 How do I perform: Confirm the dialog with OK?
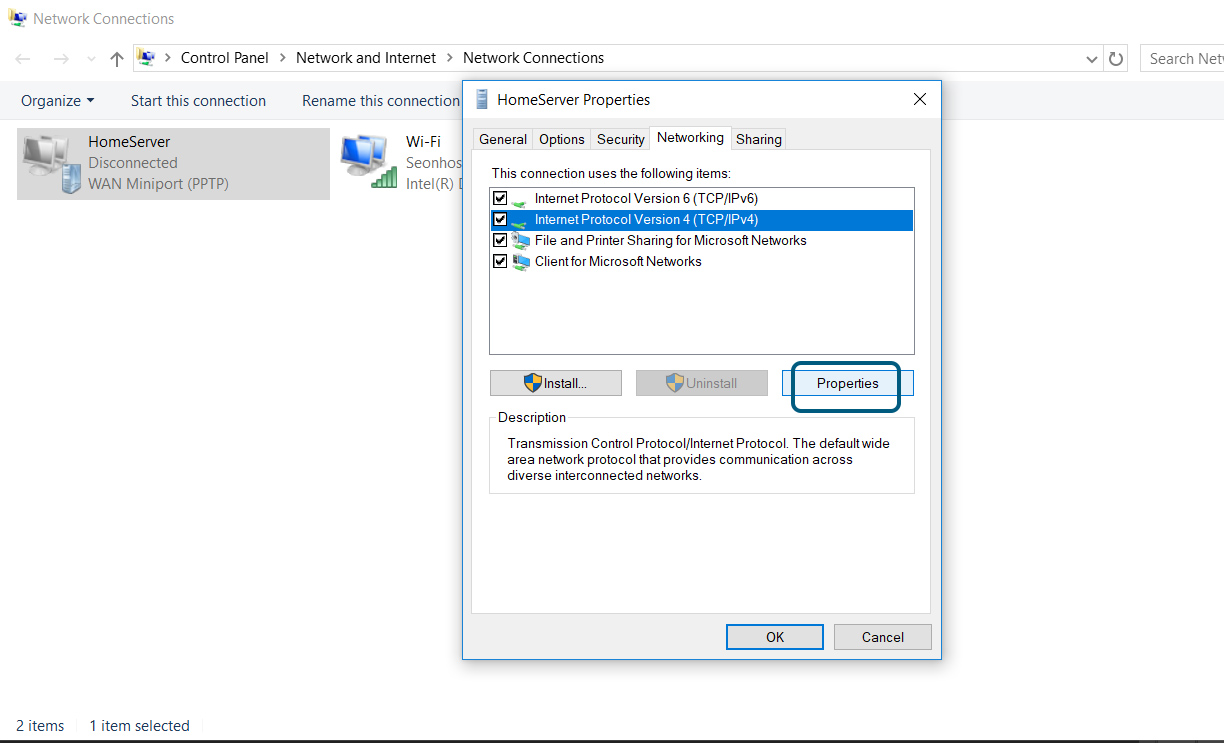775,637
